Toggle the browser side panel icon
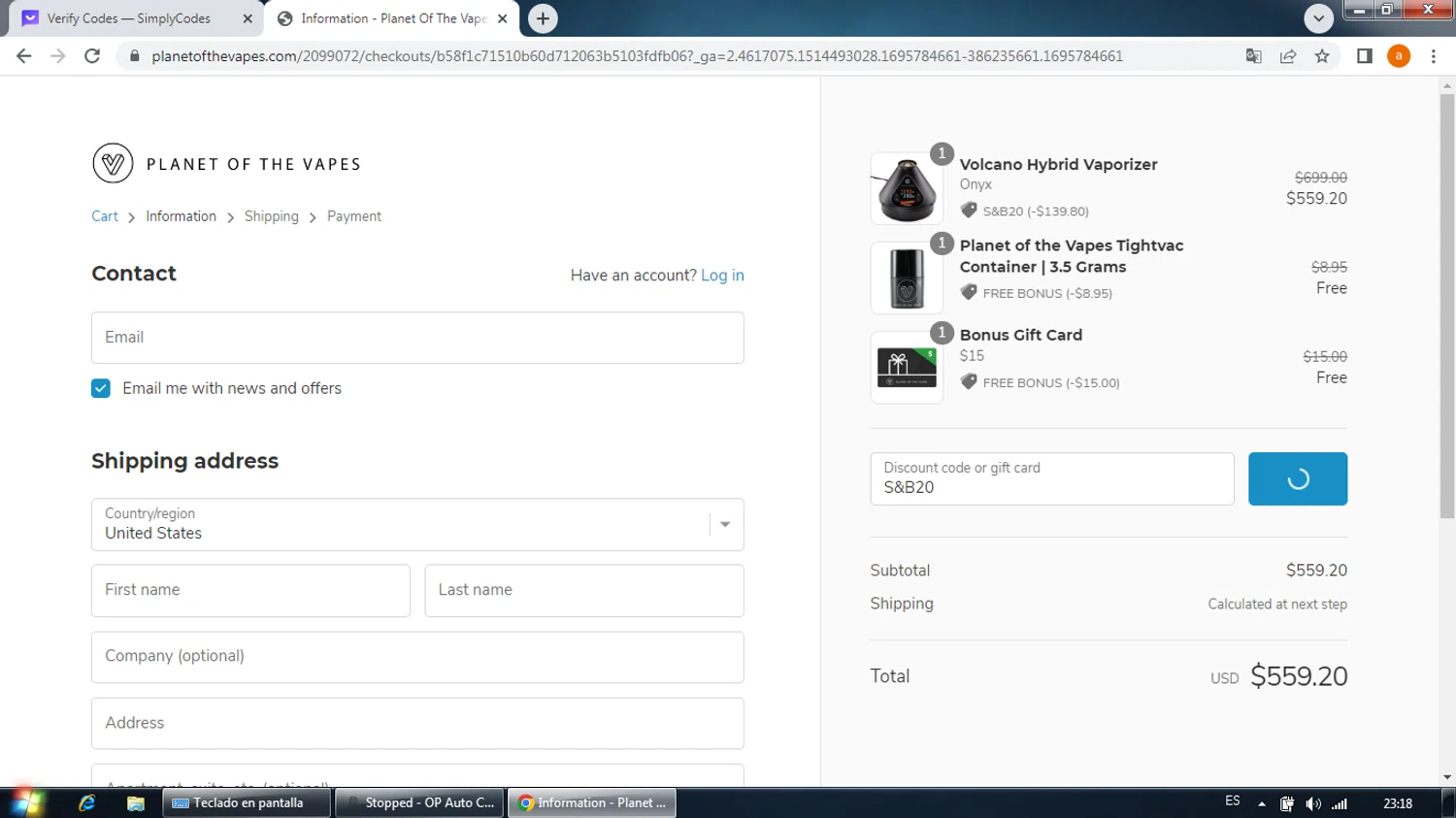1456x818 pixels. 1364,56
